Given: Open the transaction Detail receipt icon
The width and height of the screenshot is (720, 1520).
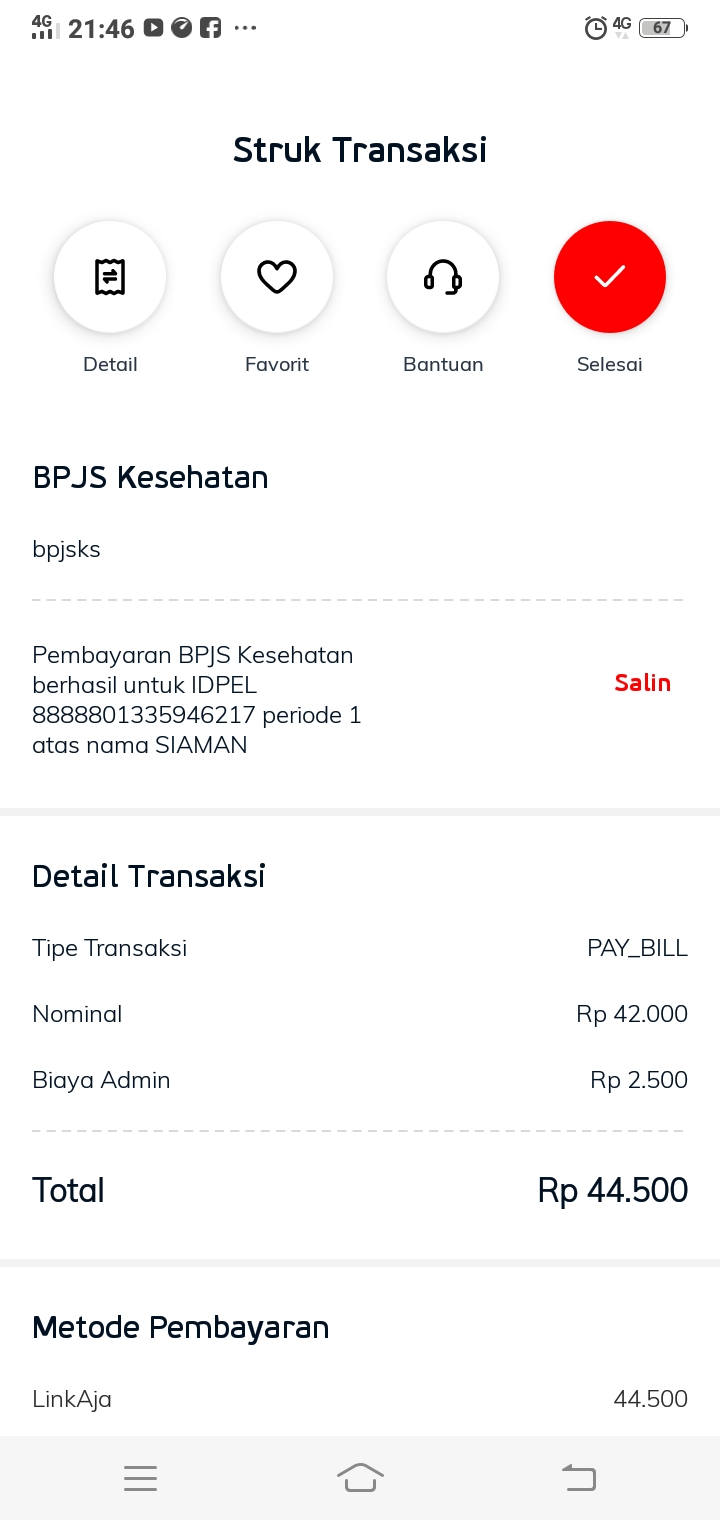Looking at the screenshot, I should point(110,277).
